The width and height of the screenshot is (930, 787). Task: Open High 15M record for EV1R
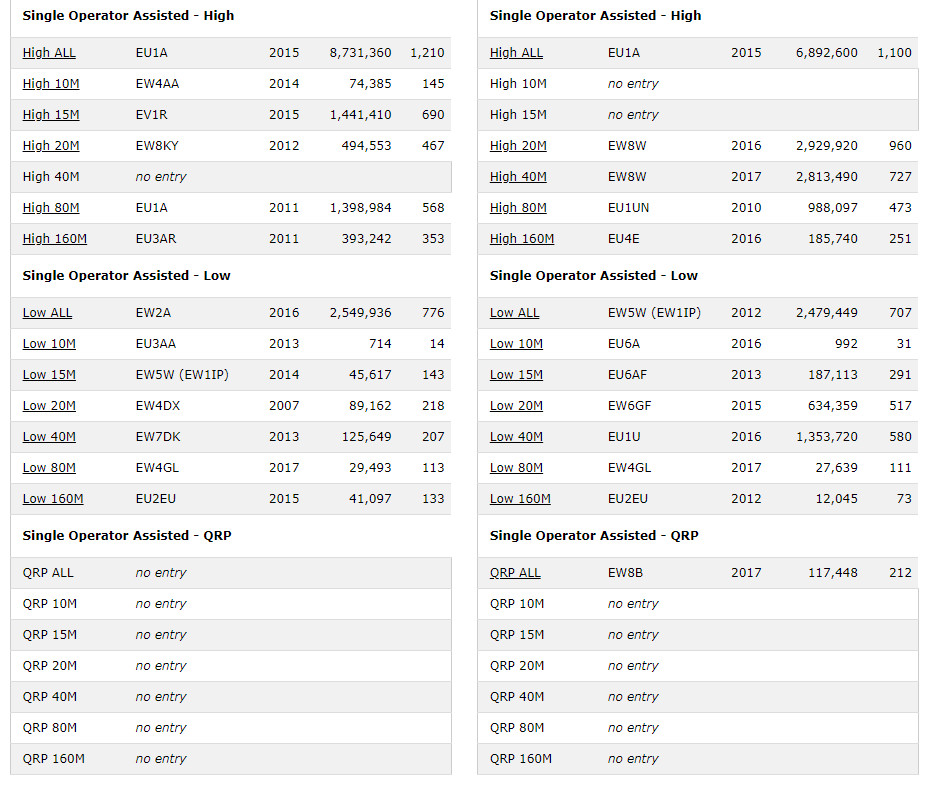(51, 115)
